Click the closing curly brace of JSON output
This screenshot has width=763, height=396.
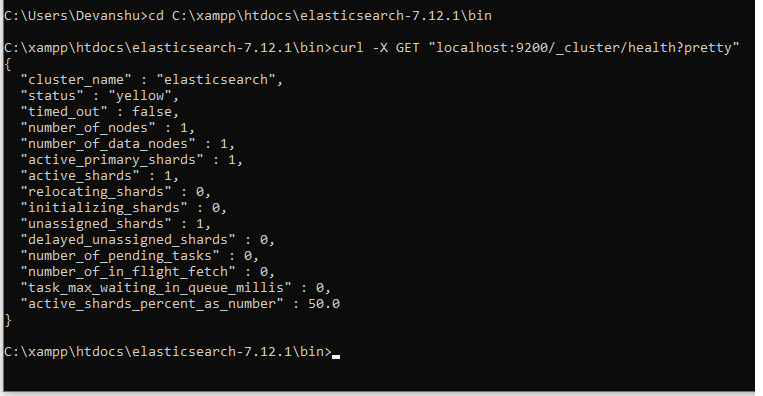8,320
